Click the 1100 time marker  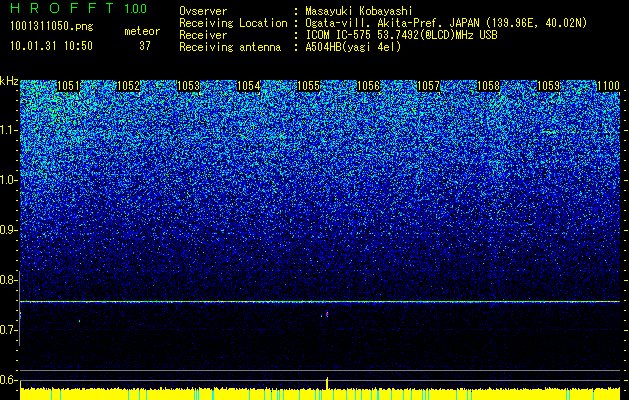[x=608, y=86]
